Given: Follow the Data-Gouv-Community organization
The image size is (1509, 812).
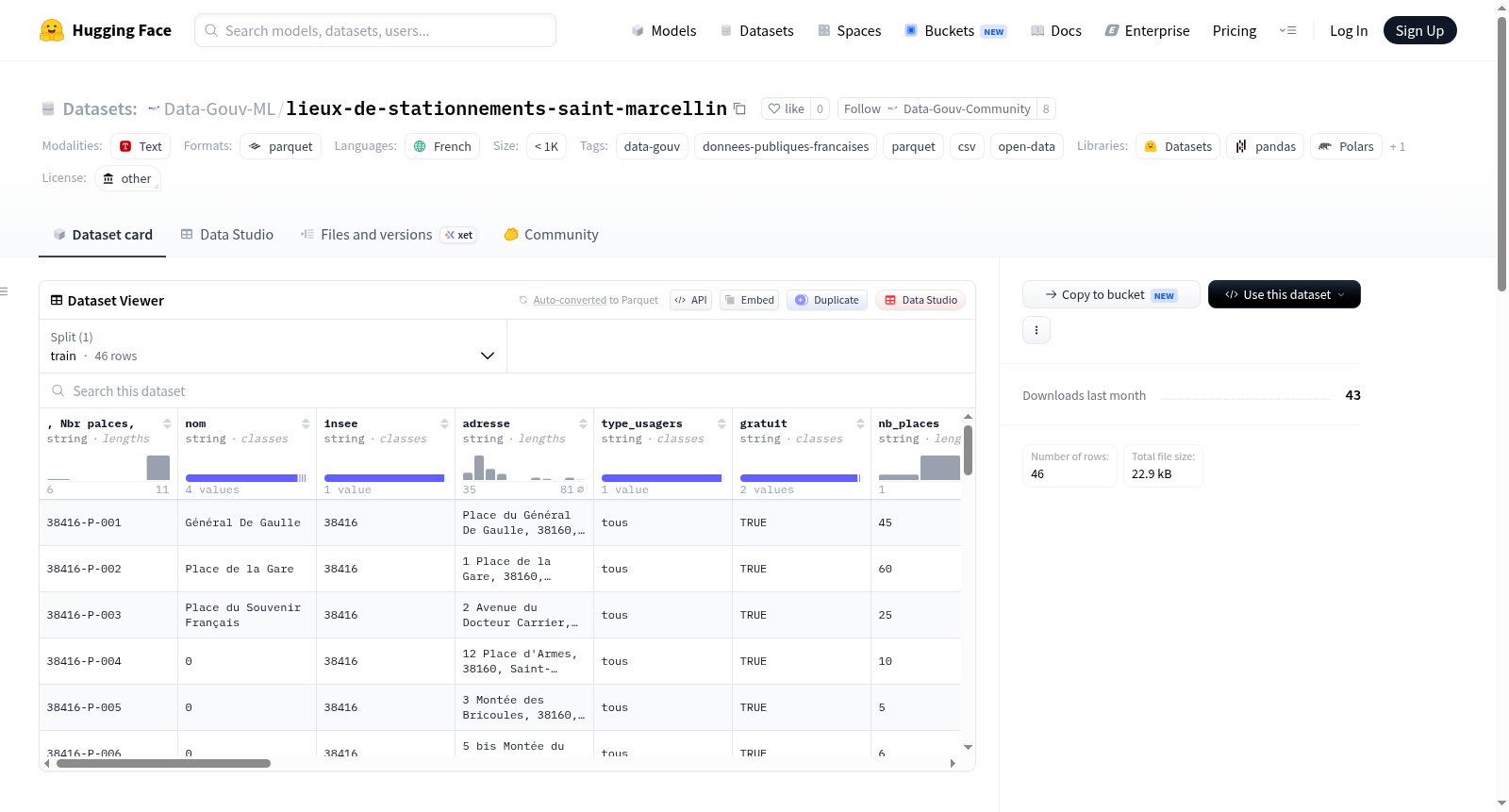Looking at the screenshot, I should [x=937, y=108].
